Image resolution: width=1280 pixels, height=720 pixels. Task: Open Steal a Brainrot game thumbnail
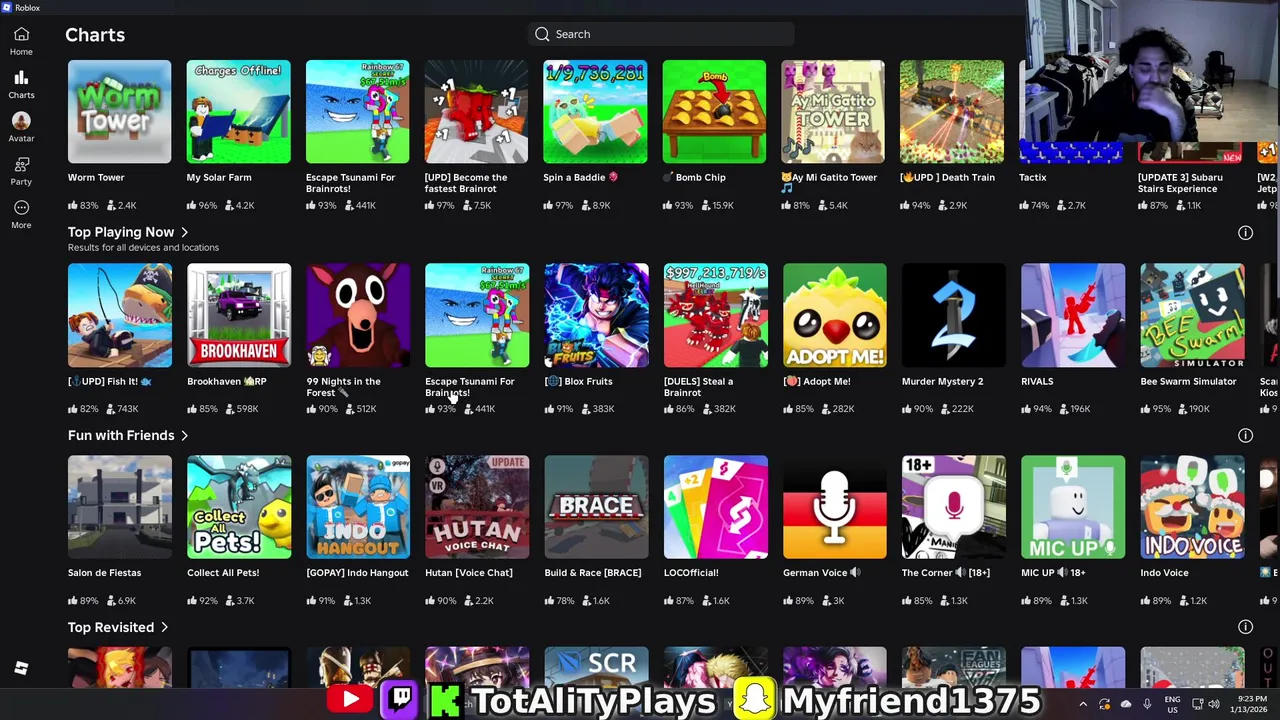pos(716,315)
